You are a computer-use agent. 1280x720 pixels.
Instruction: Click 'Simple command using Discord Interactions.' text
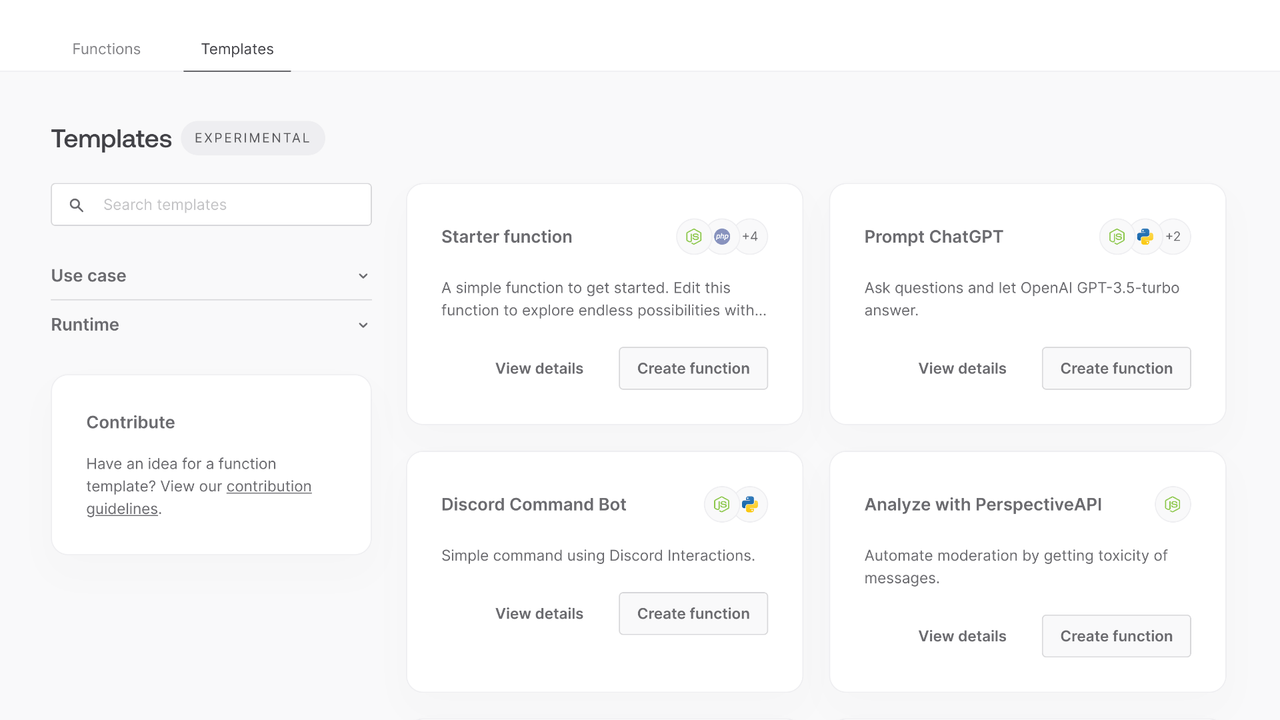point(598,556)
